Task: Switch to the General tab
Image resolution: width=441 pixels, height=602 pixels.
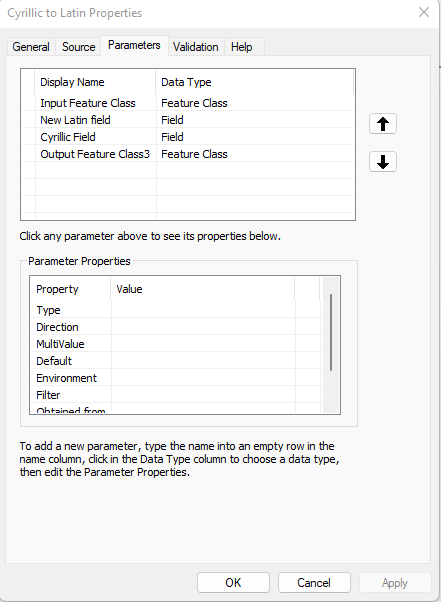Action: [x=31, y=47]
